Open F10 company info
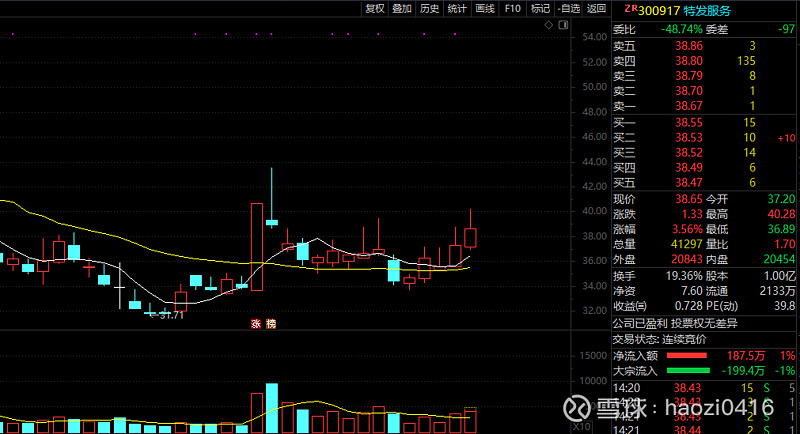Image resolution: width=800 pixels, height=434 pixels. click(512, 9)
